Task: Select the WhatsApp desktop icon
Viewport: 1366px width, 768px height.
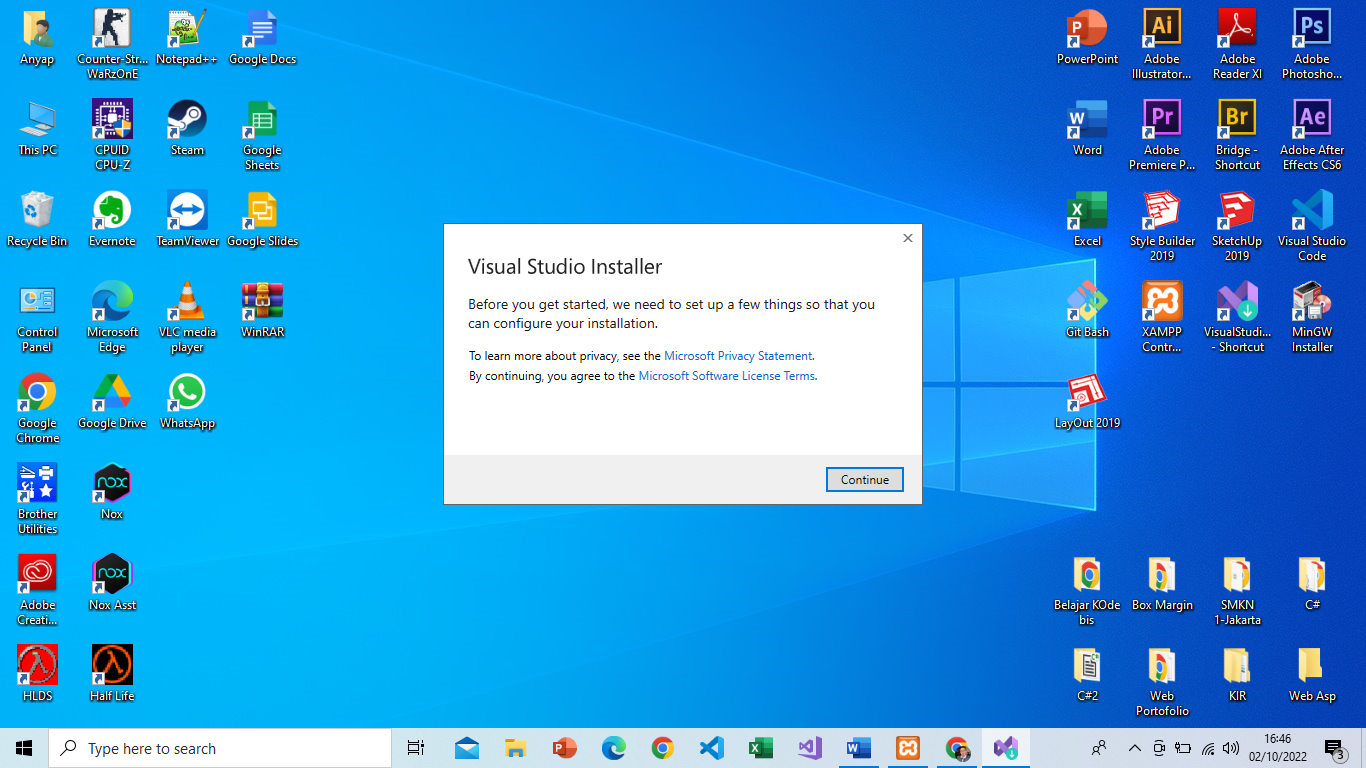Action: click(x=187, y=402)
